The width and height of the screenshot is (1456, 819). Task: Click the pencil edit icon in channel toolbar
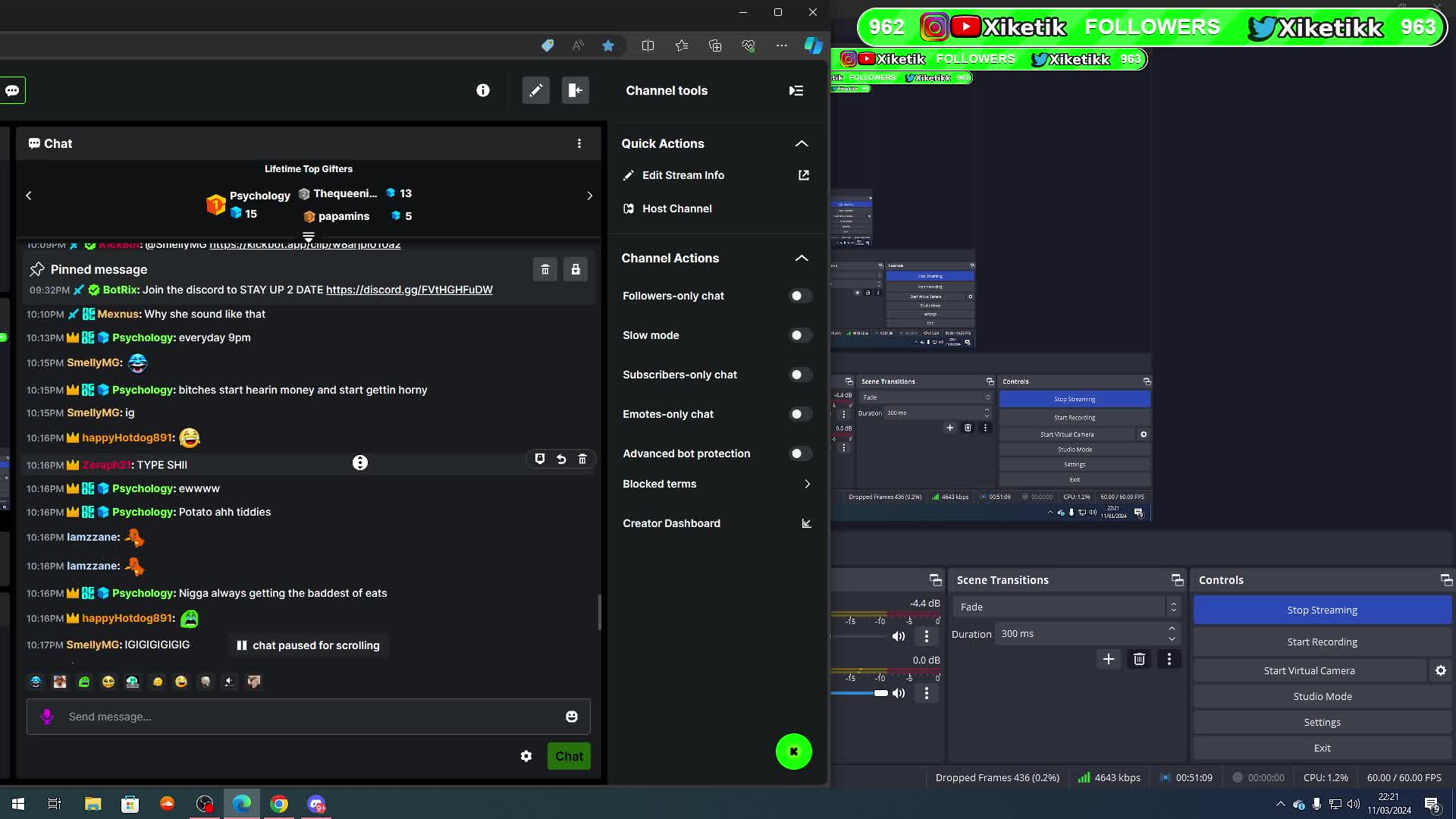point(536,90)
